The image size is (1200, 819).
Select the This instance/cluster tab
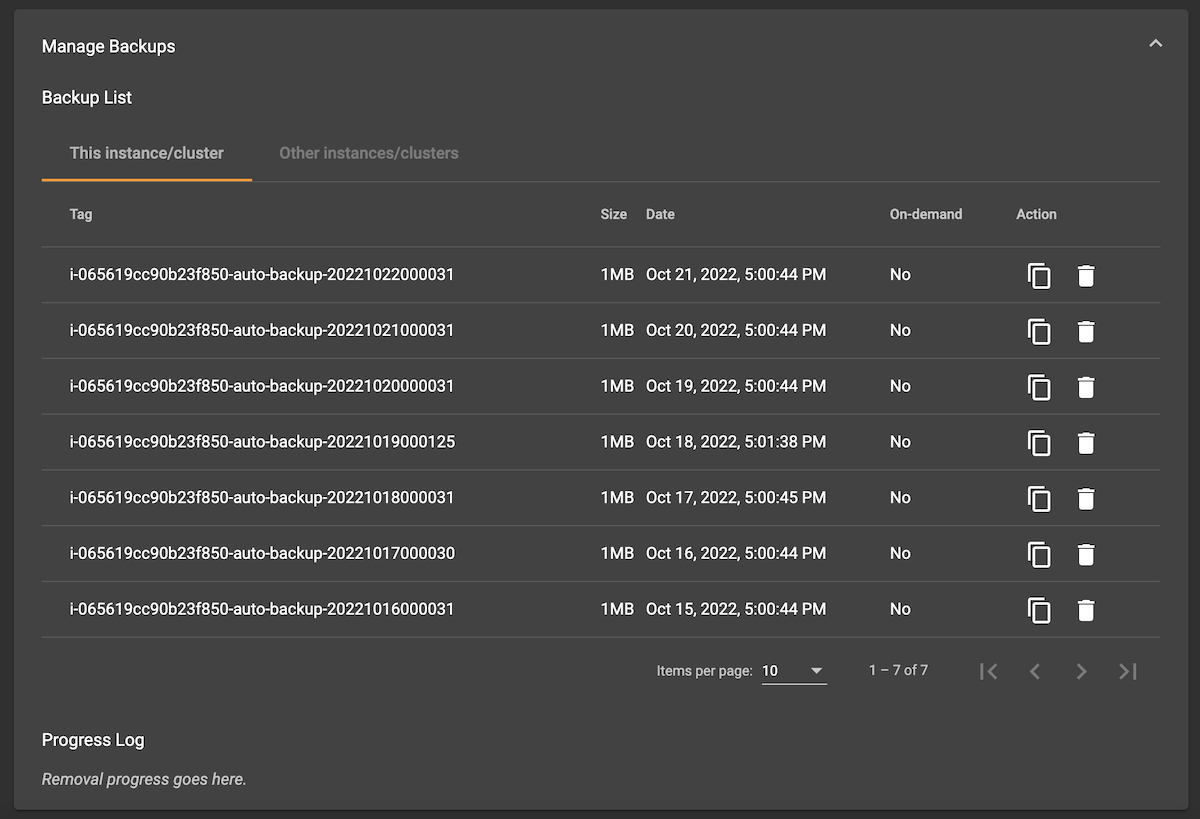[146, 153]
